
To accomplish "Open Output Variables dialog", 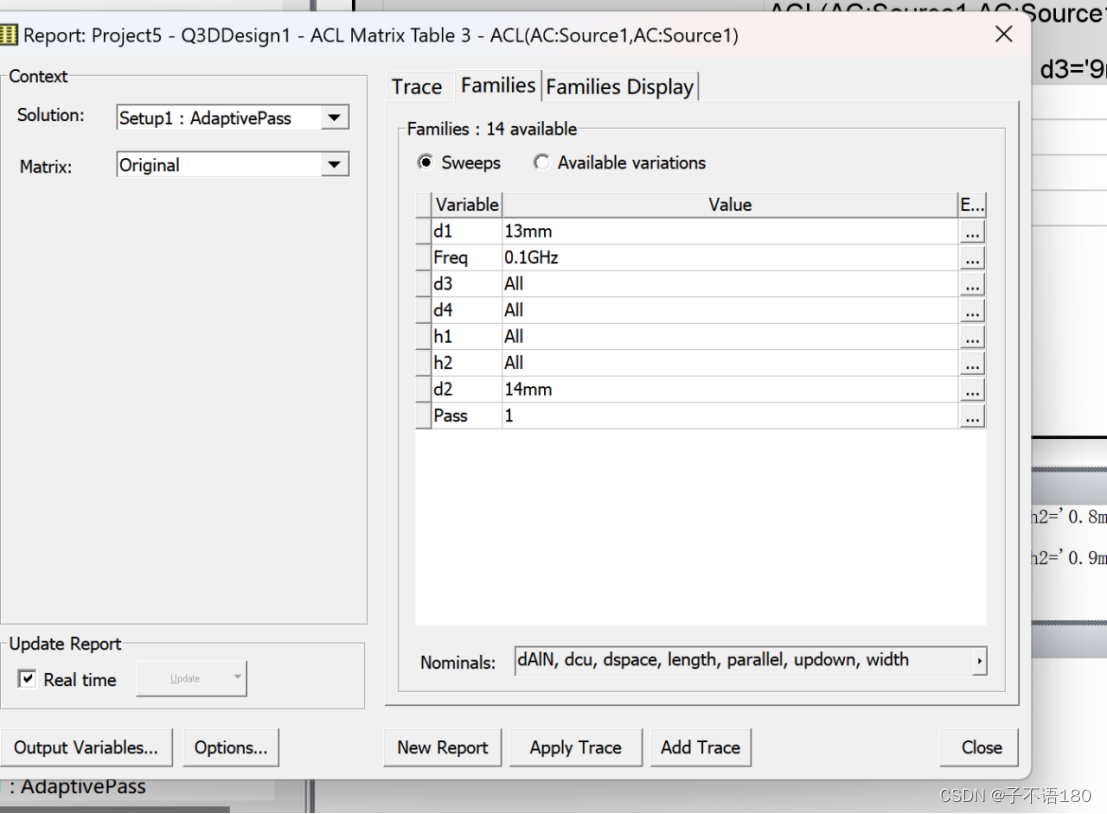I will point(86,747).
